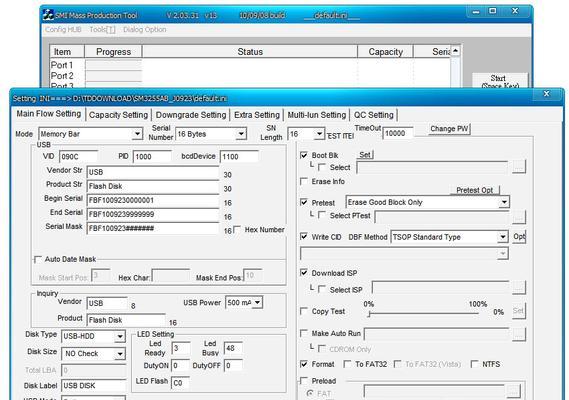This screenshot has height=400, width=569.
Task: Click the Set button beside Copy Test
Action: [519, 311]
